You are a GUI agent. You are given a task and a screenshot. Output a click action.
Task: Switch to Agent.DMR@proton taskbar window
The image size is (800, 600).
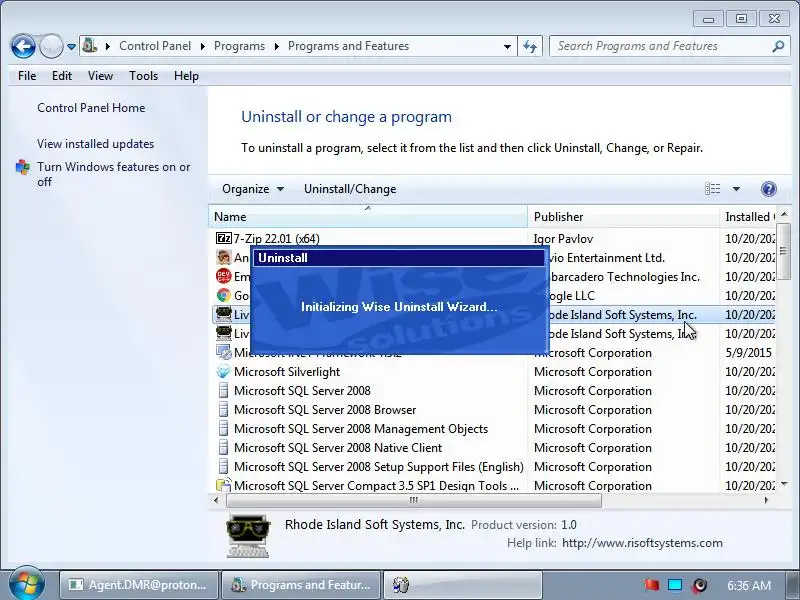point(139,585)
